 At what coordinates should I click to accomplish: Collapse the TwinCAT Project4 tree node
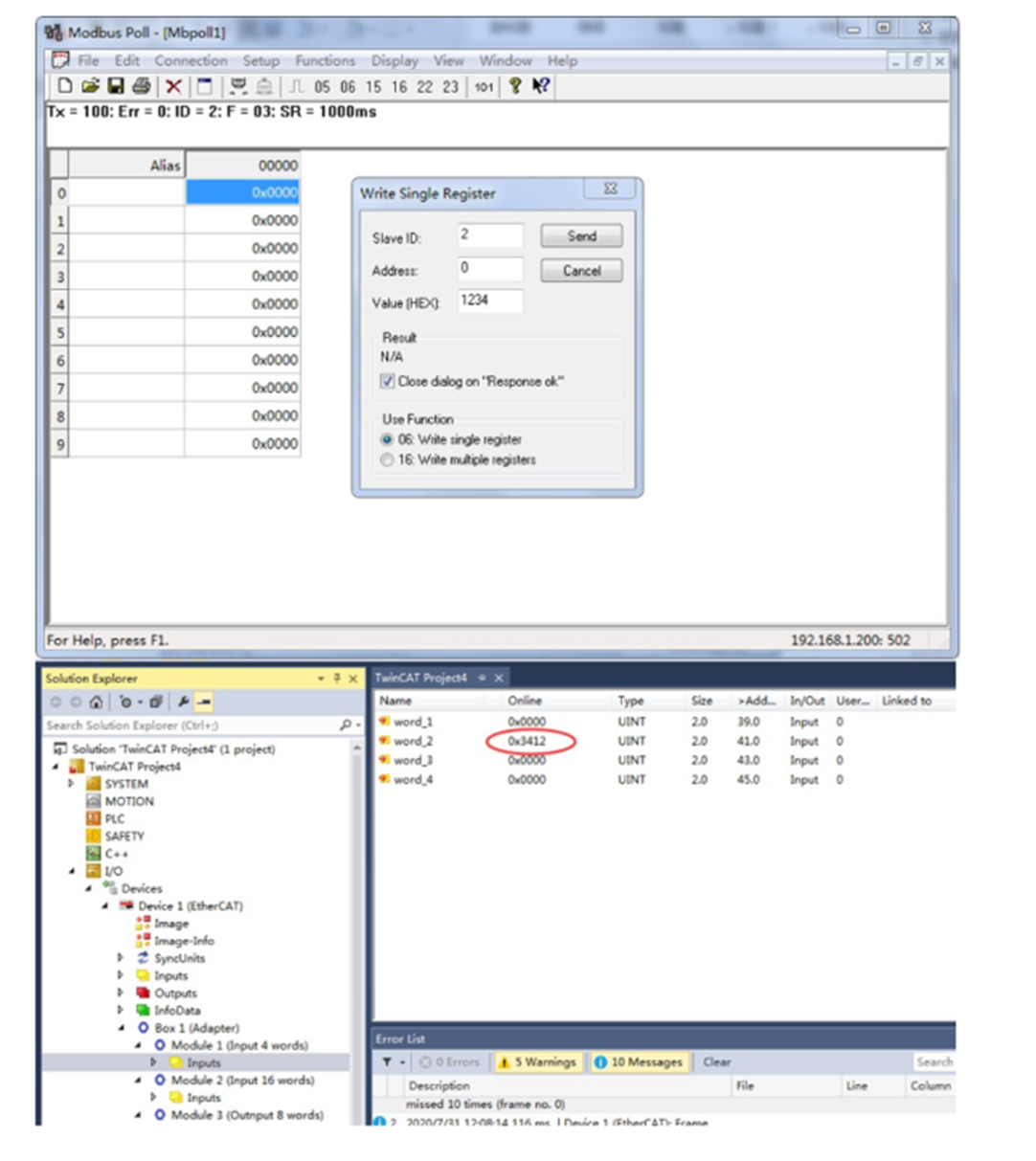pos(56,767)
